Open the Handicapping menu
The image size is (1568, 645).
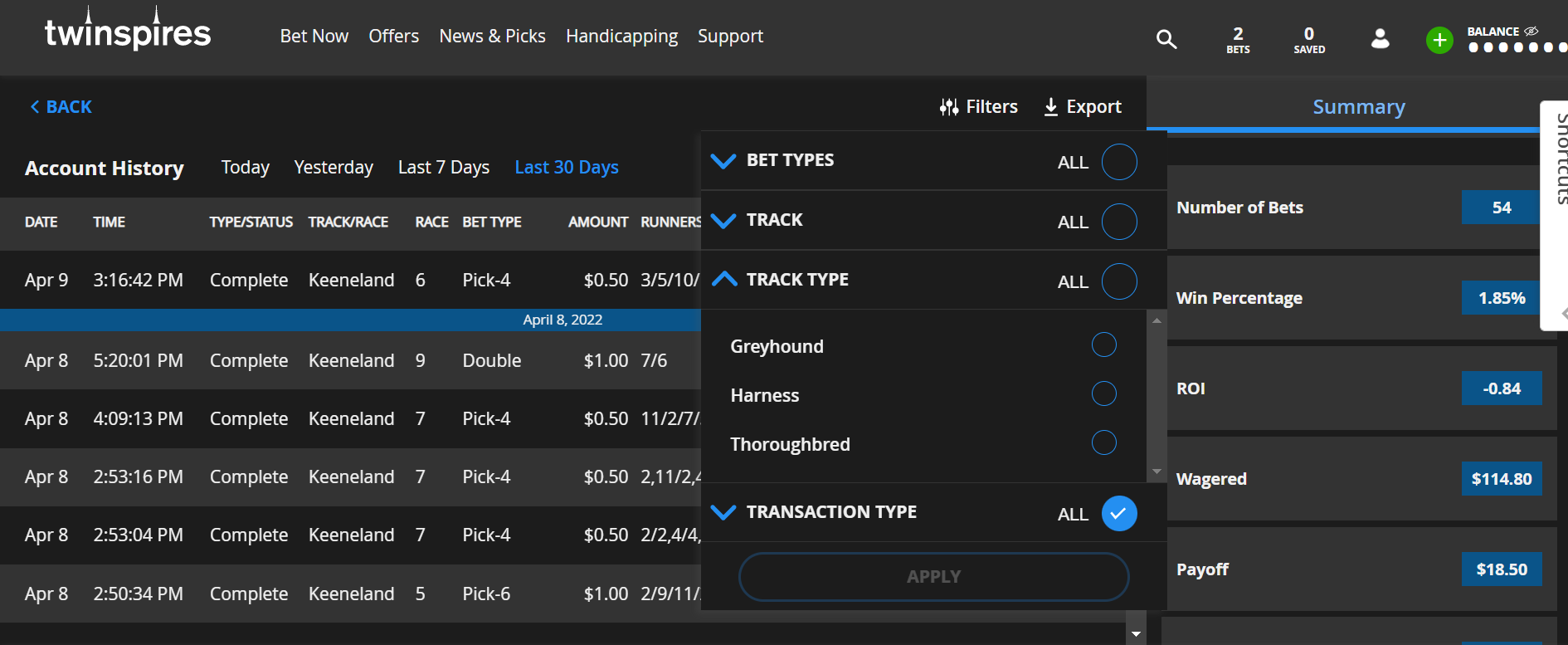point(622,37)
